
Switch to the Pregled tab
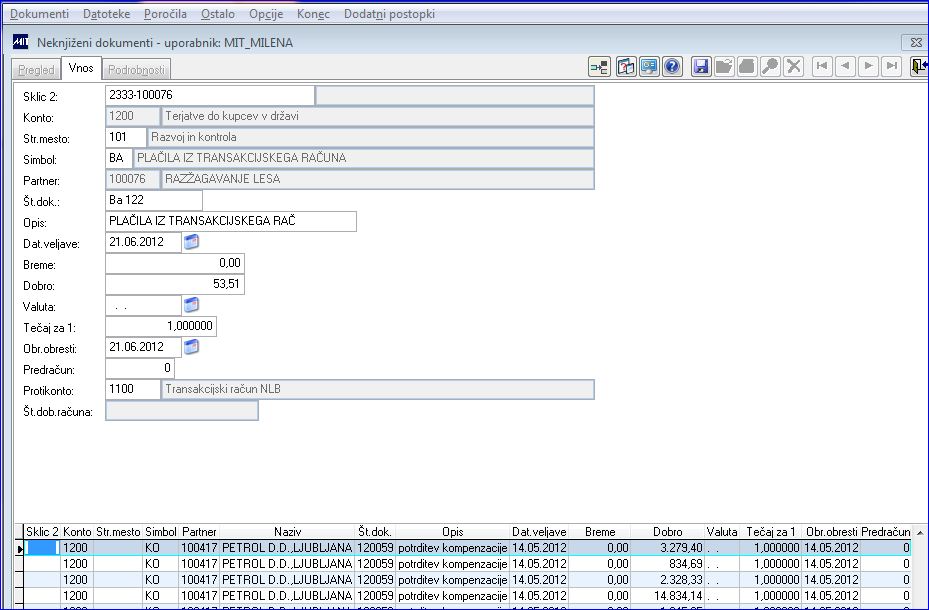[38, 69]
